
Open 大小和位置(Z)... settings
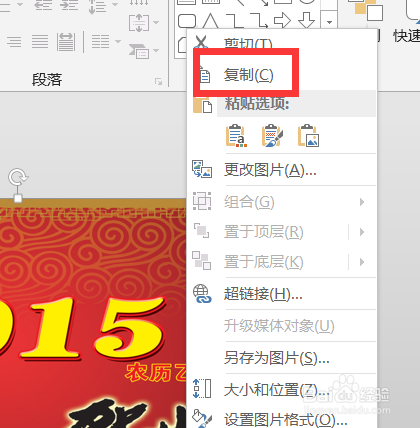point(276,389)
